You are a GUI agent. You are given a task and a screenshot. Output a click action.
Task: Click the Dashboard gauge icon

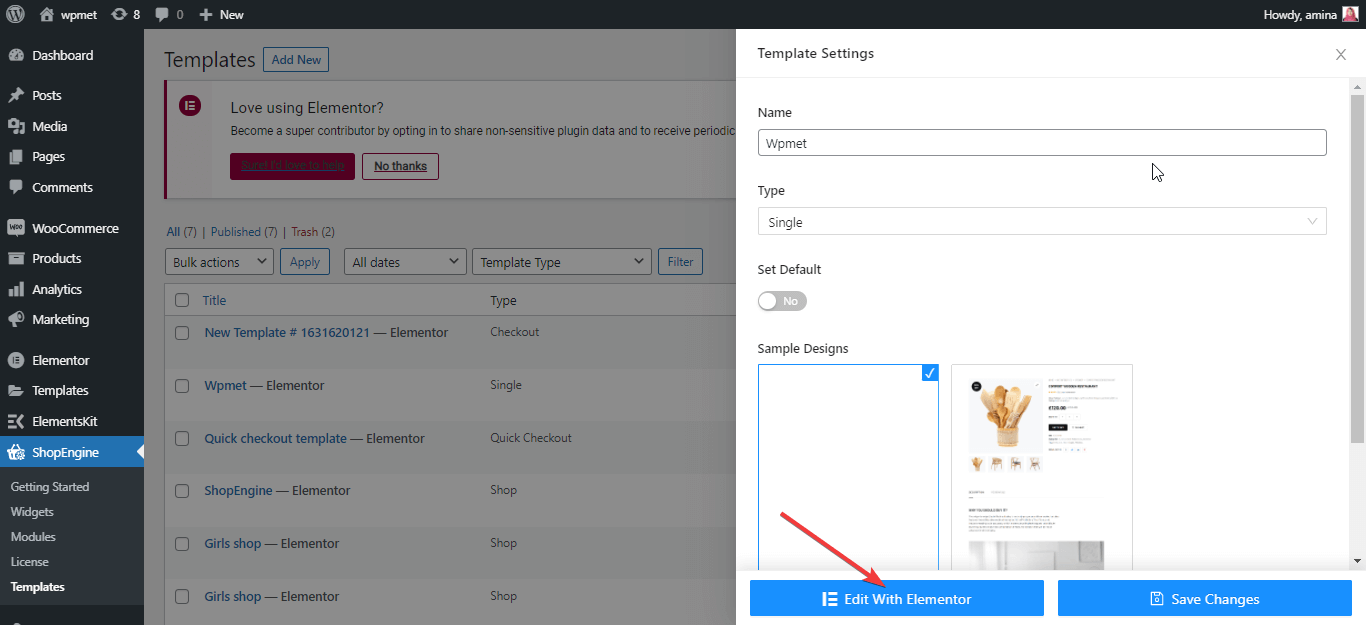coord(16,56)
